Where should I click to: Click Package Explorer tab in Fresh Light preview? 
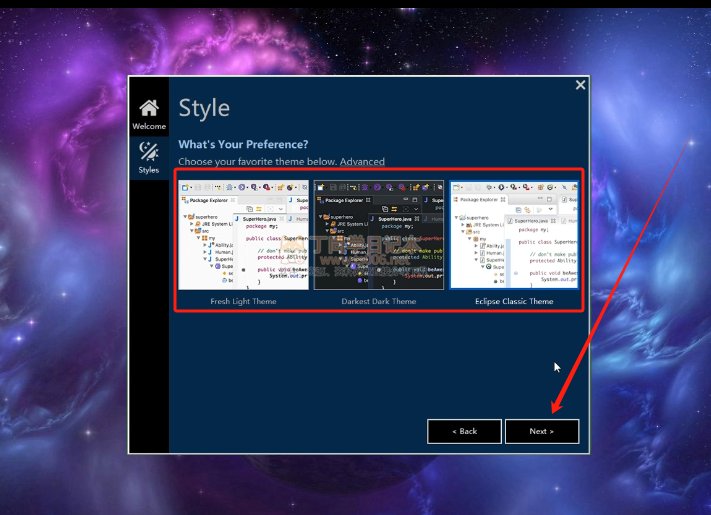[x=207, y=203]
